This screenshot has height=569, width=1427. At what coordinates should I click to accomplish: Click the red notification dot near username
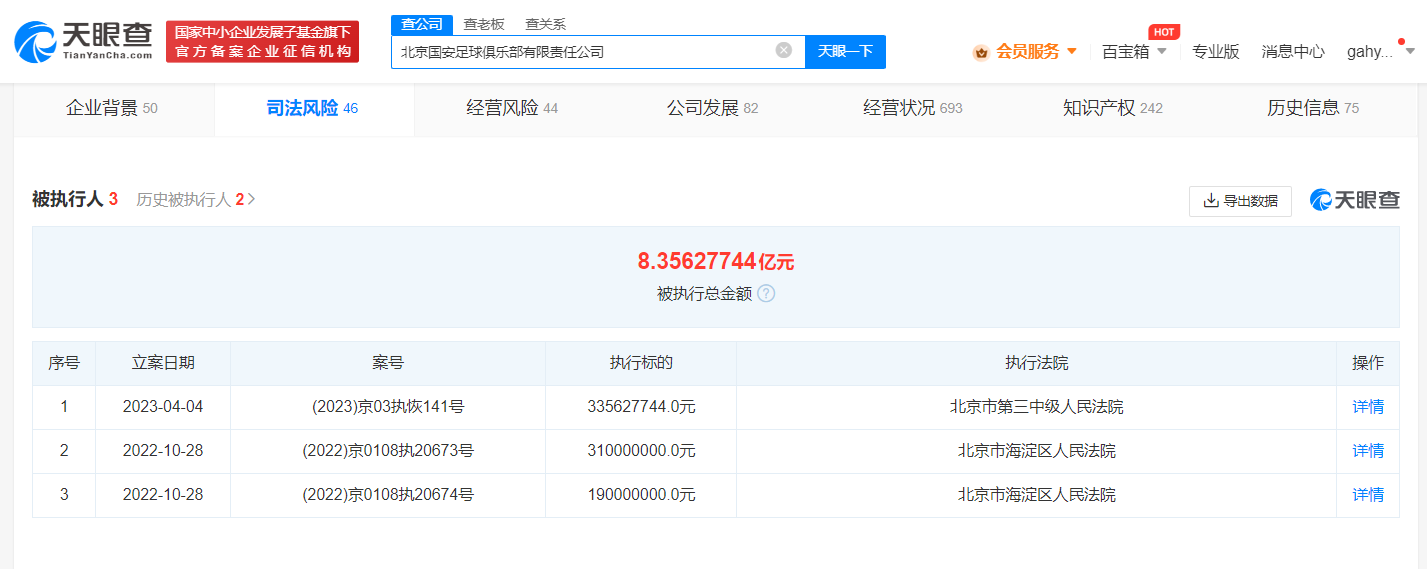(x=1402, y=42)
